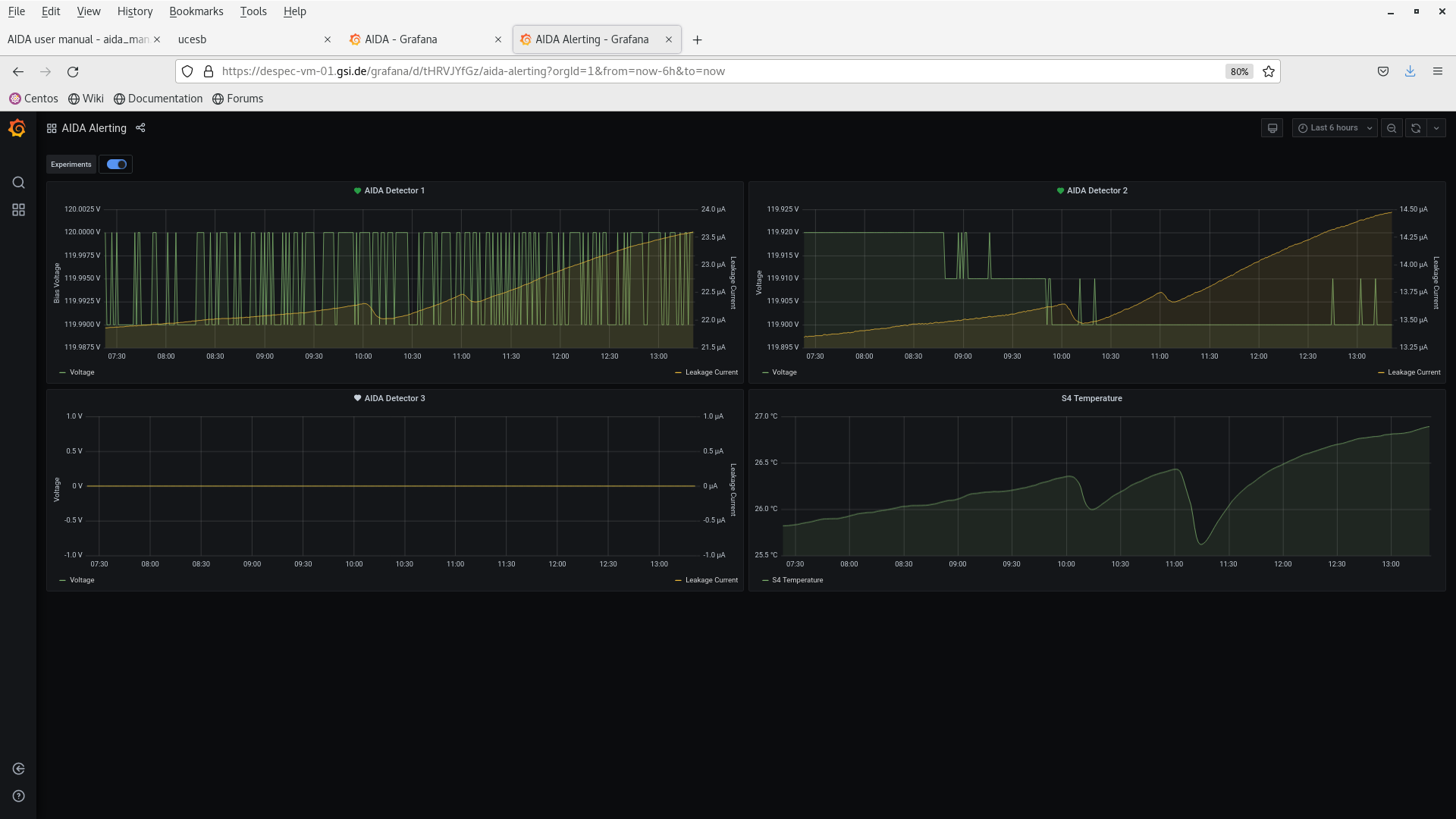
Task: Toggle Leakage Current series in AIDA Detector 2 legend
Action: [x=1413, y=372]
